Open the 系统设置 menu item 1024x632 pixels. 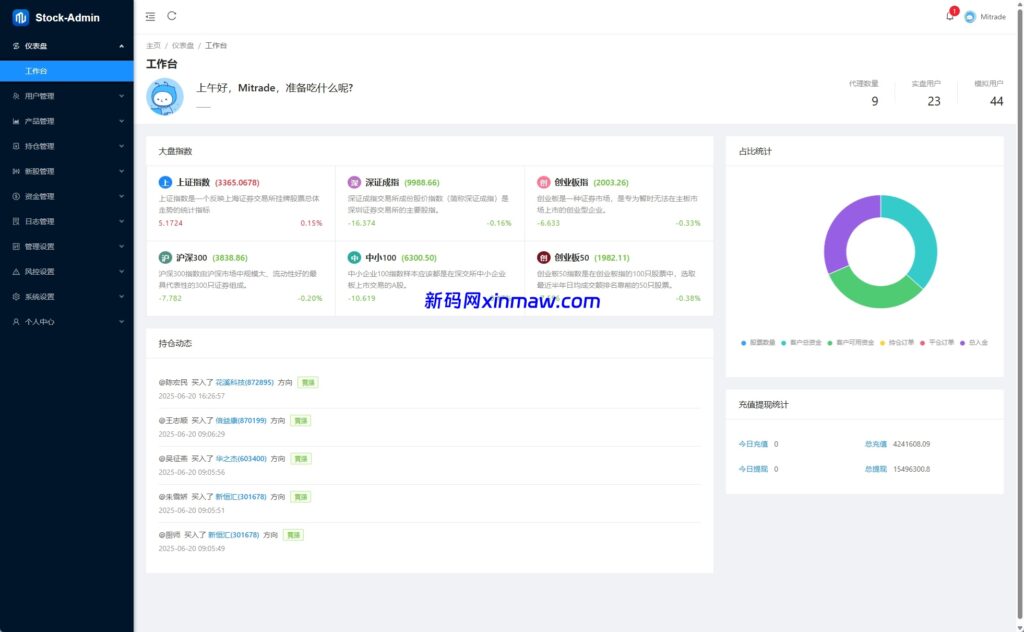(x=66, y=296)
